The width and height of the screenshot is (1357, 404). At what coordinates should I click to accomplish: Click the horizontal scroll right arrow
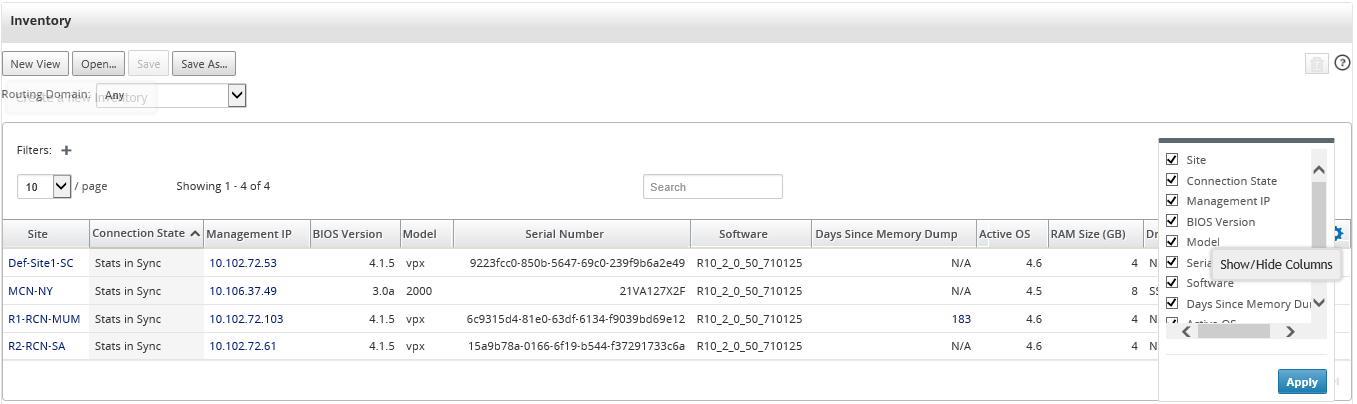[1290, 331]
